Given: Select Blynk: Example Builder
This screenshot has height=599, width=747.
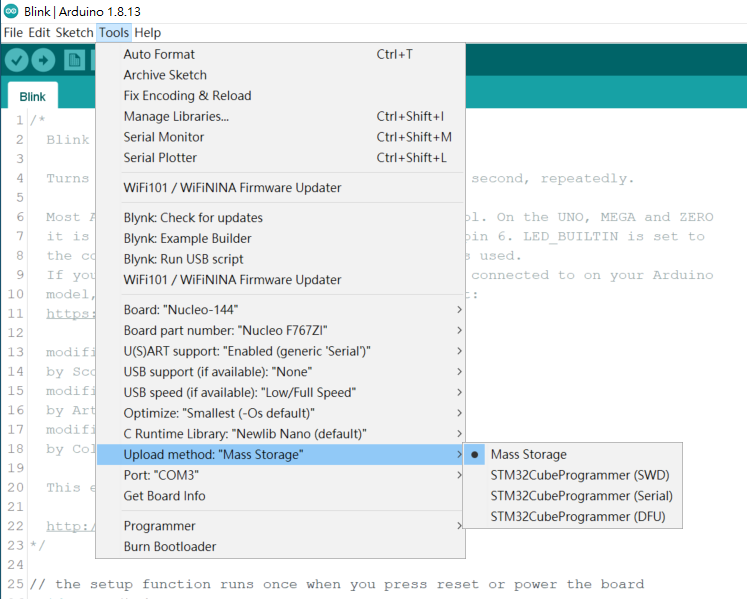Looking at the screenshot, I should [x=280, y=238].
